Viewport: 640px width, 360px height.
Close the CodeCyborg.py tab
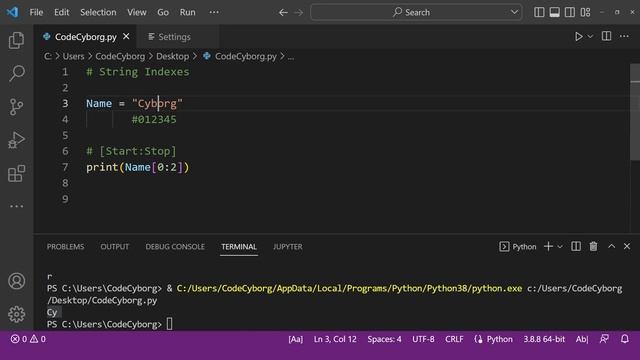126,36
